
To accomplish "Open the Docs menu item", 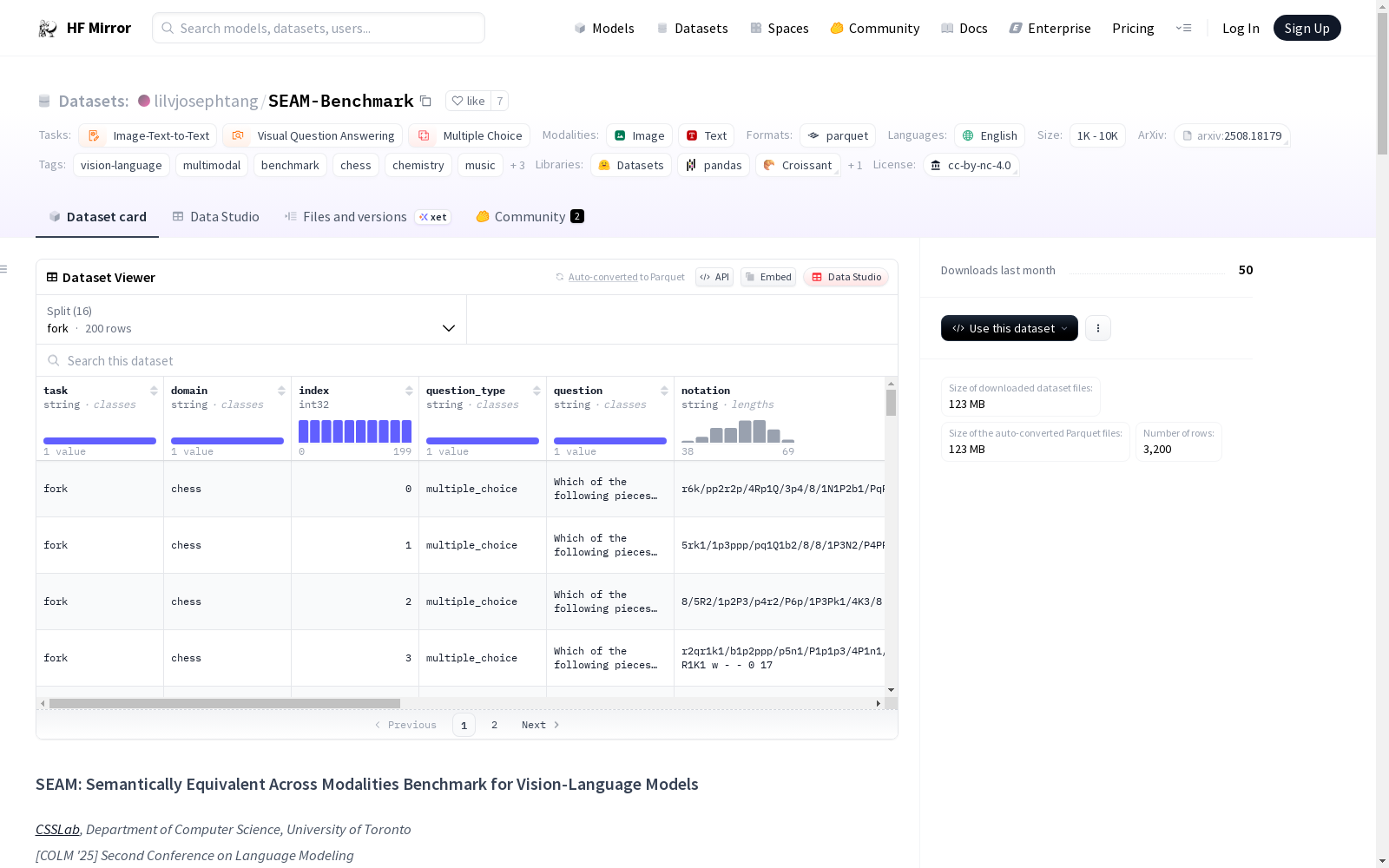I will click(964, 28).
